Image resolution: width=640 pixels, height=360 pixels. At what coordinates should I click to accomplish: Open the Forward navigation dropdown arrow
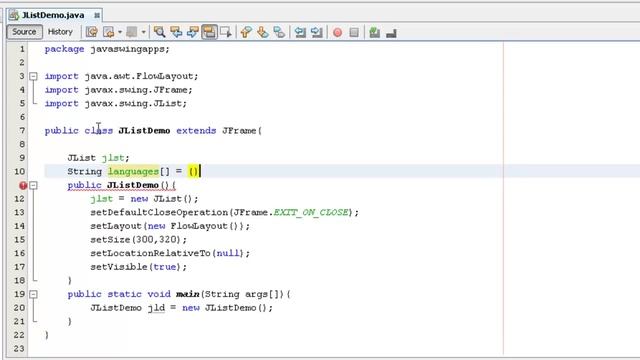143,32
